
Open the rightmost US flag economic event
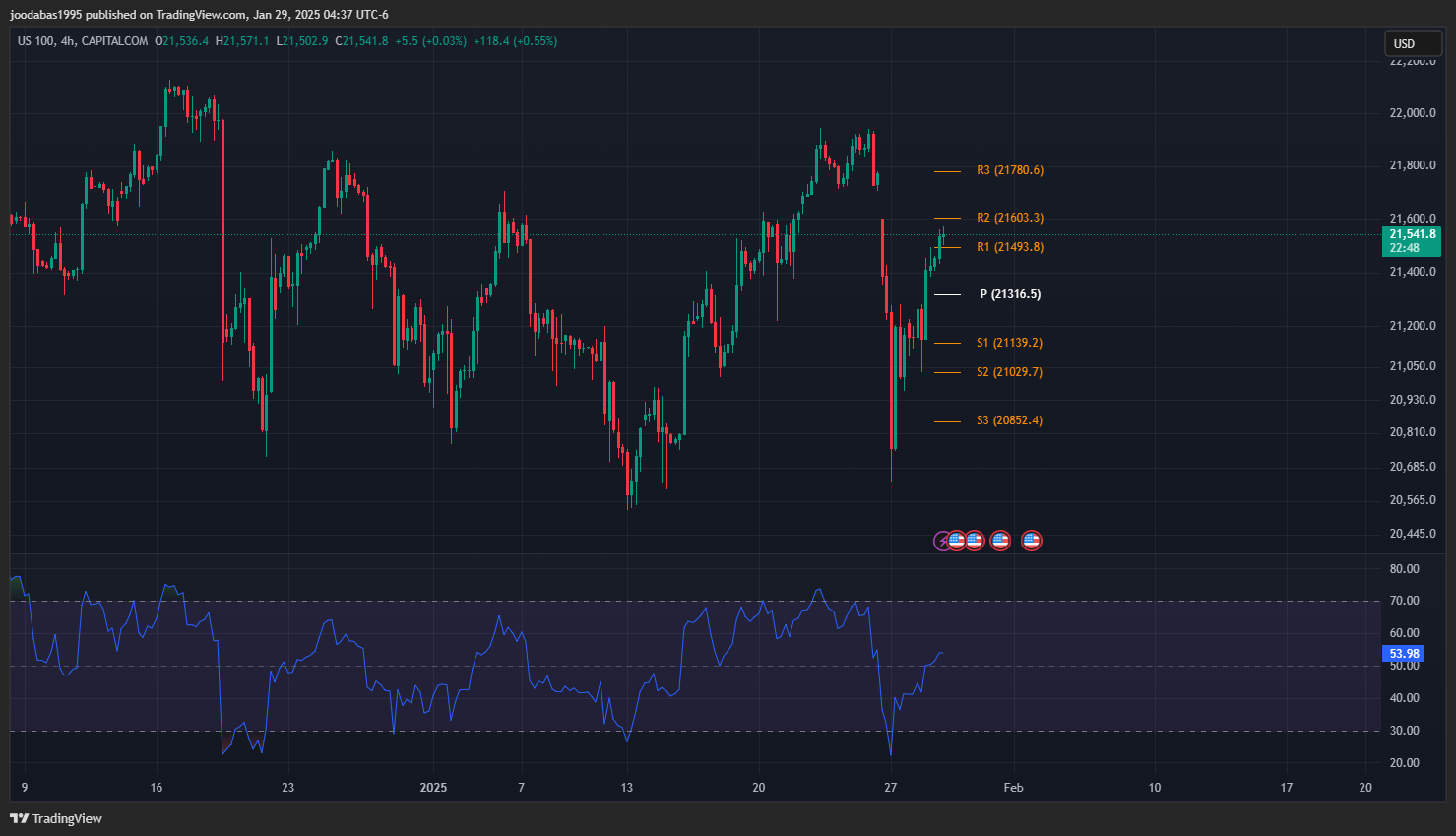[1031, 541]
